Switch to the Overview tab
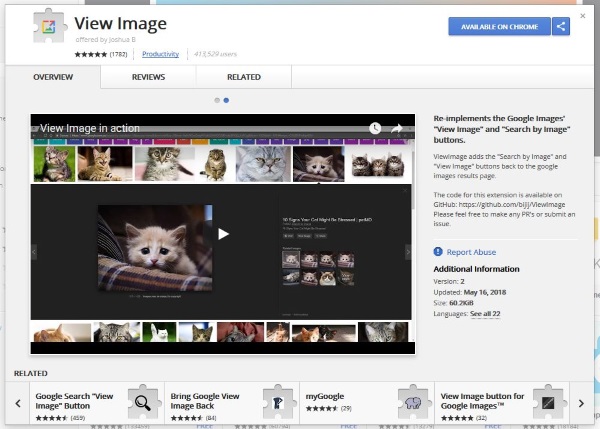Viewport: 600px width, 429px height. pos(53,77)
